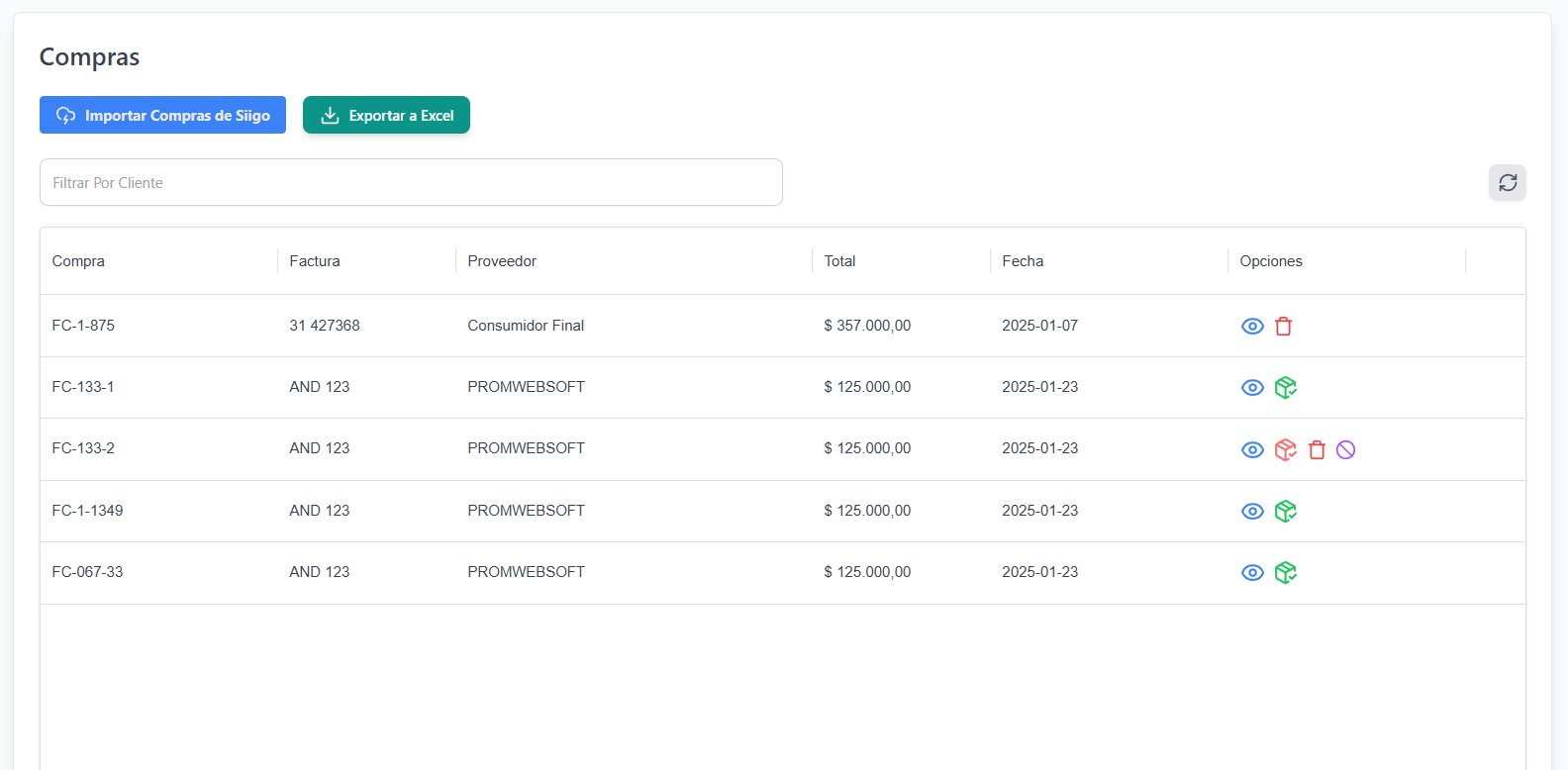Click PROMWEBSOFT in FC-067-33 row

coord(527,572)
